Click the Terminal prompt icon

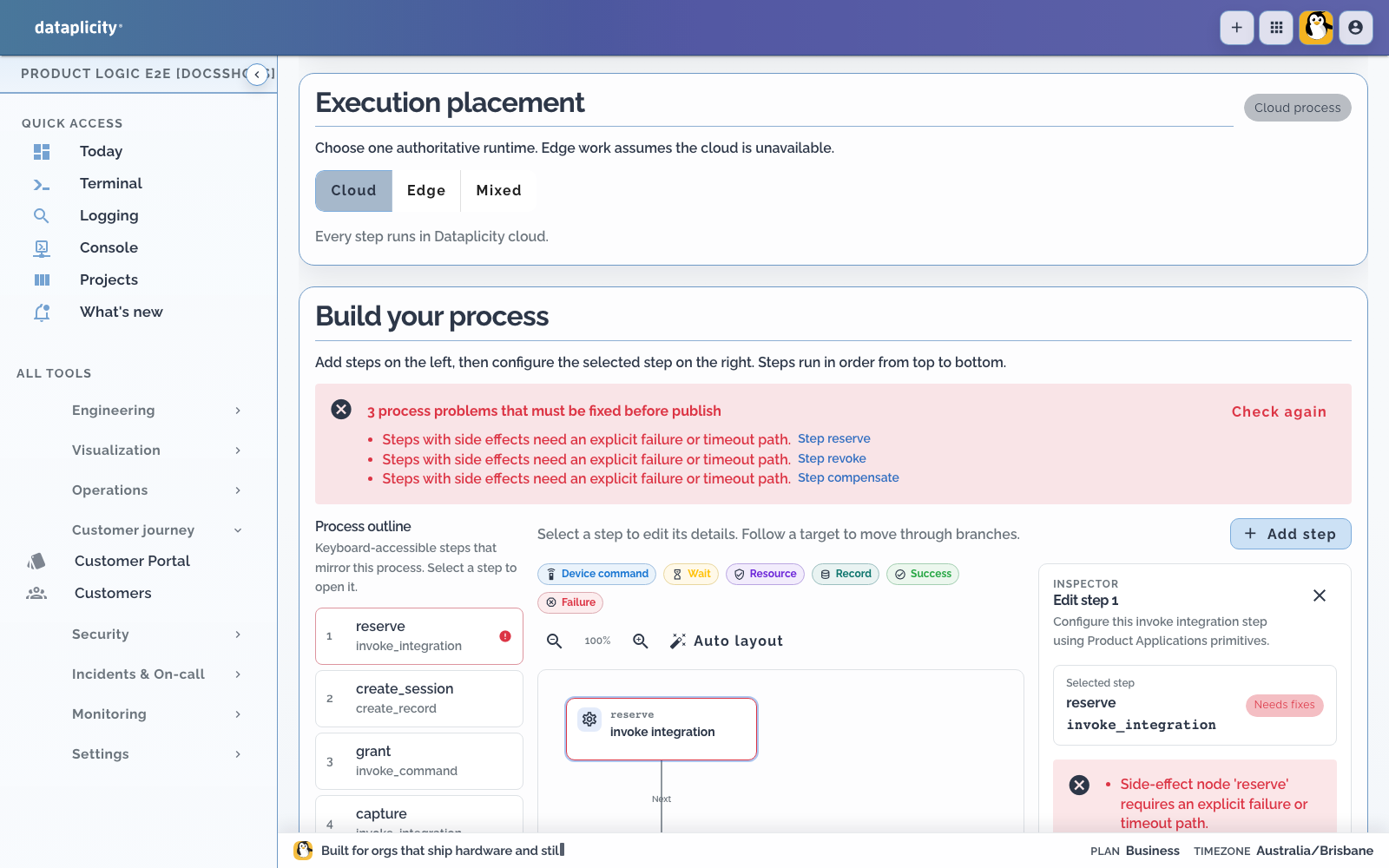42,184
